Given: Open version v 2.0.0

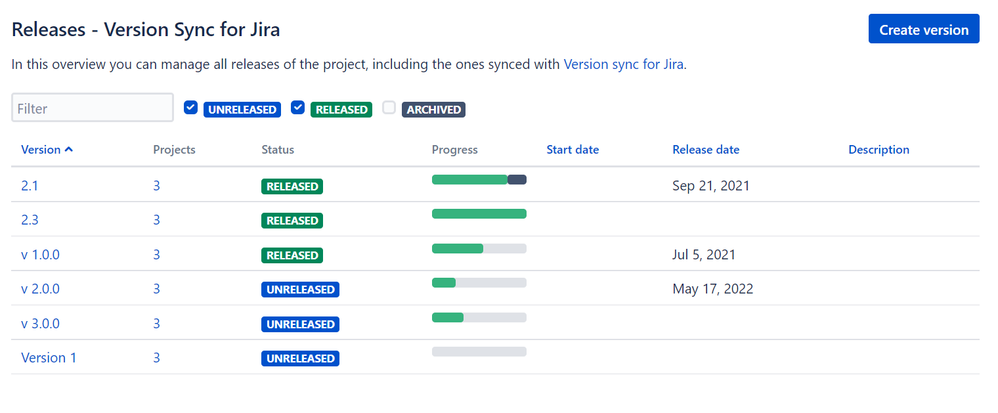Looking at the screenshot, I should pos(40,289).
